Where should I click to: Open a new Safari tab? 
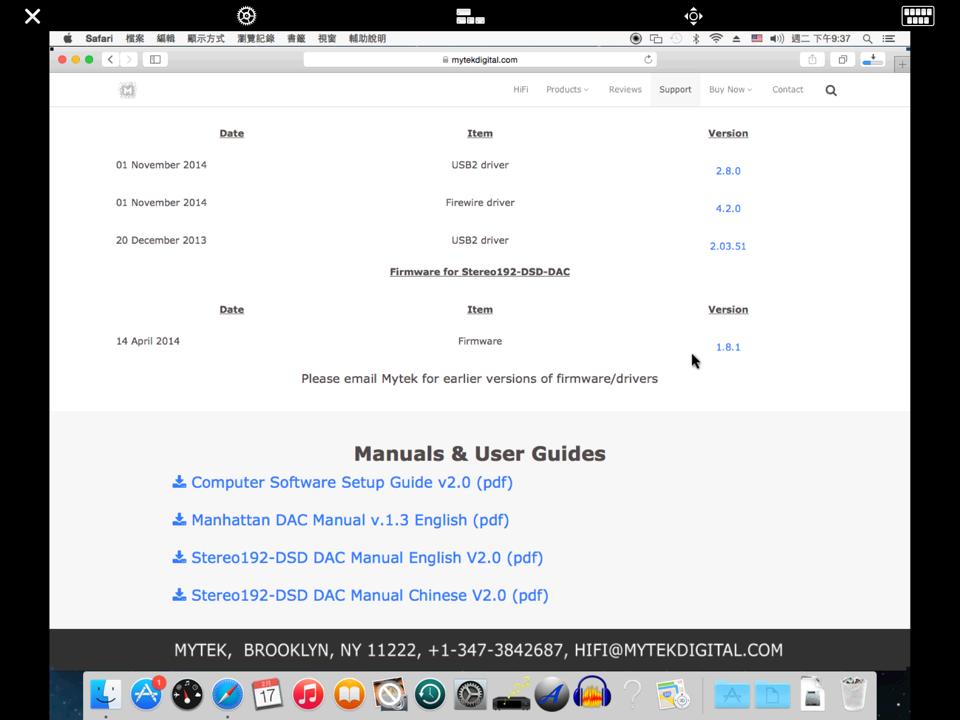coord(902,64)
